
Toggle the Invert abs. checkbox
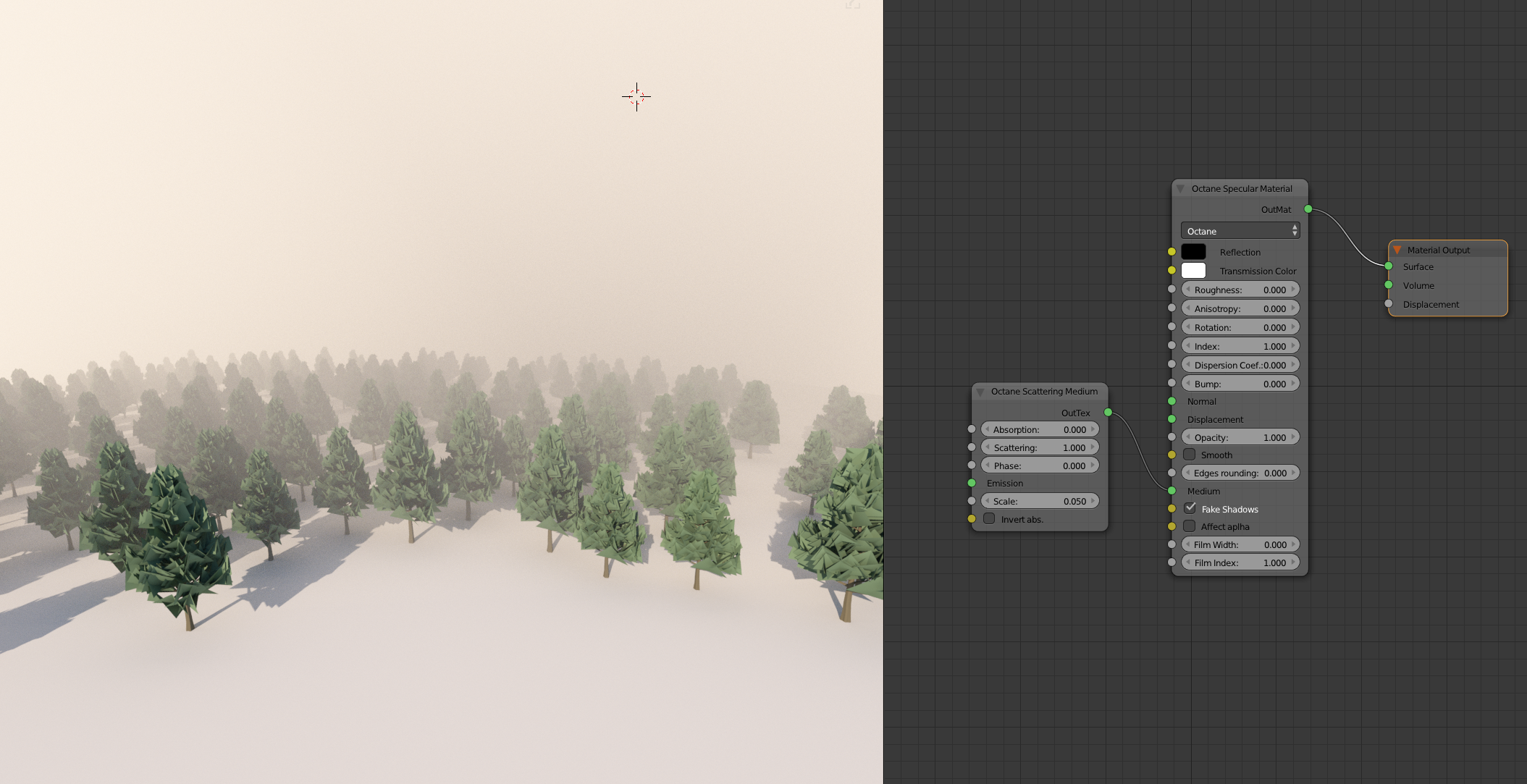[x=989, y=518]
